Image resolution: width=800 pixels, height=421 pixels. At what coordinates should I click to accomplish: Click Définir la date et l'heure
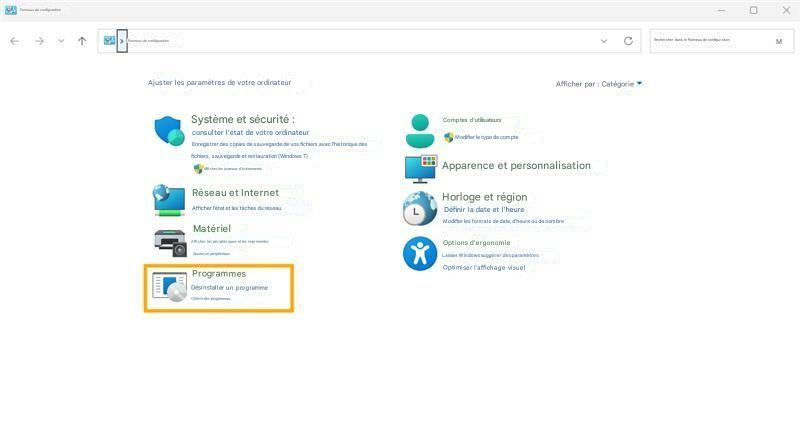pyautogui.click(x=484, y=210)
